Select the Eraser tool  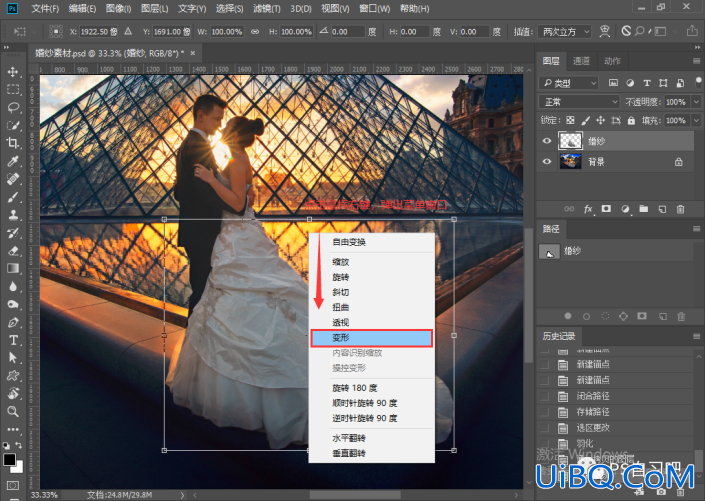[x=13, y=250]
